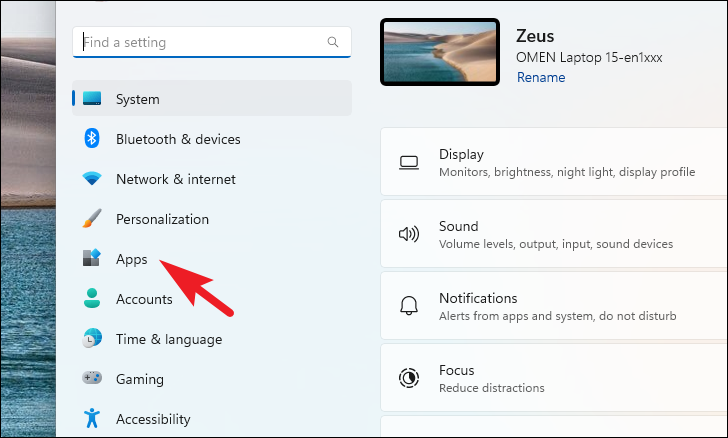Screen dimensions: 728x438
Task: Click the Gaming controller icon
Action: [92, 378]
